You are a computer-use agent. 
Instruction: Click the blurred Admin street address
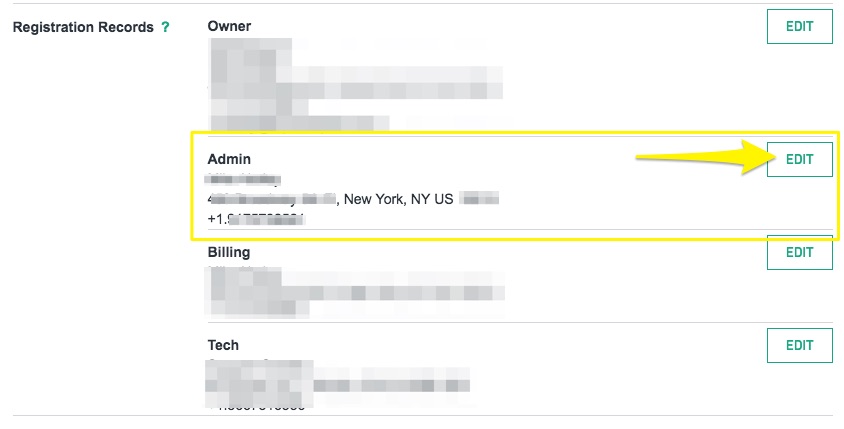[x=270, y=199]
